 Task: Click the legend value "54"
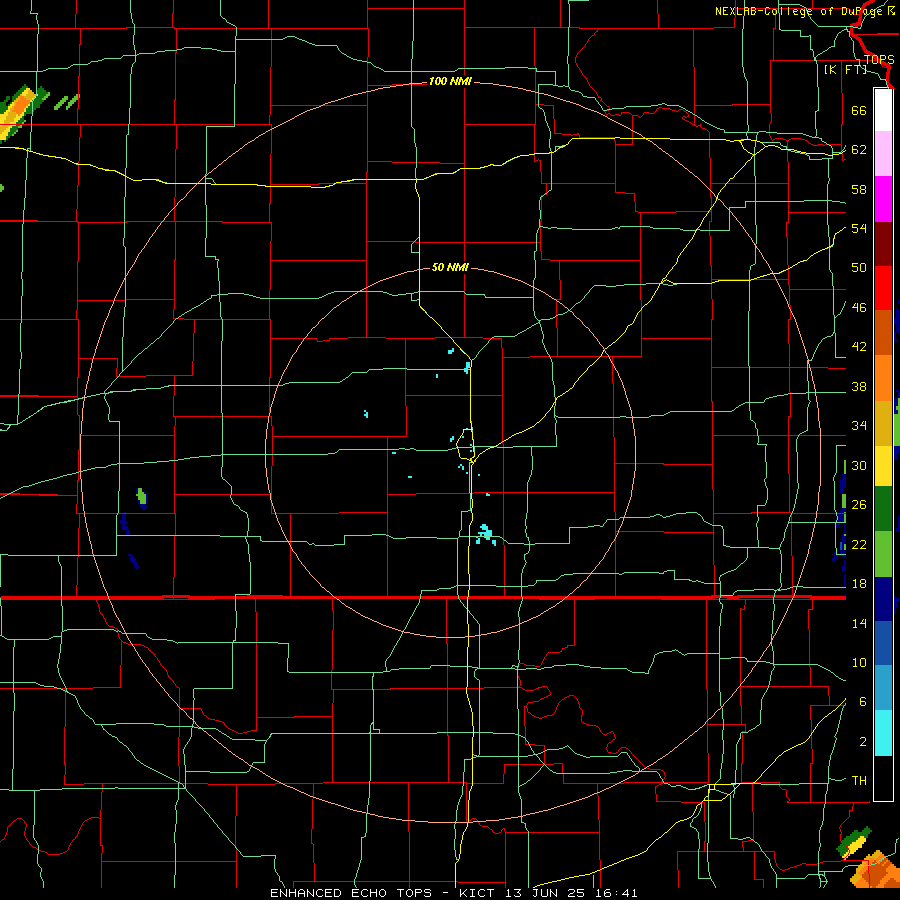[x=859, y=228]
